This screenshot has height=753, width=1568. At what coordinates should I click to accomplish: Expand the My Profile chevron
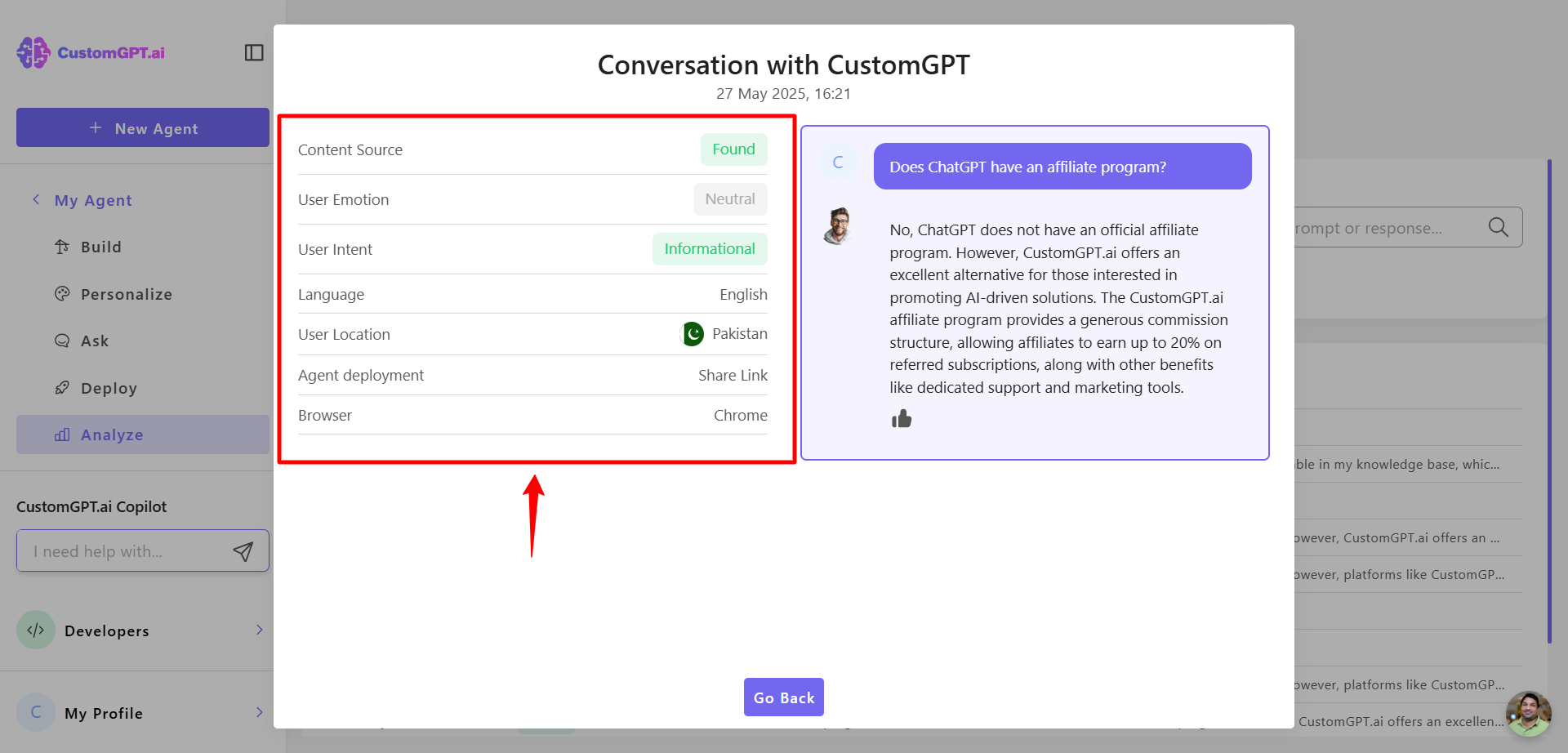(259, 712)
